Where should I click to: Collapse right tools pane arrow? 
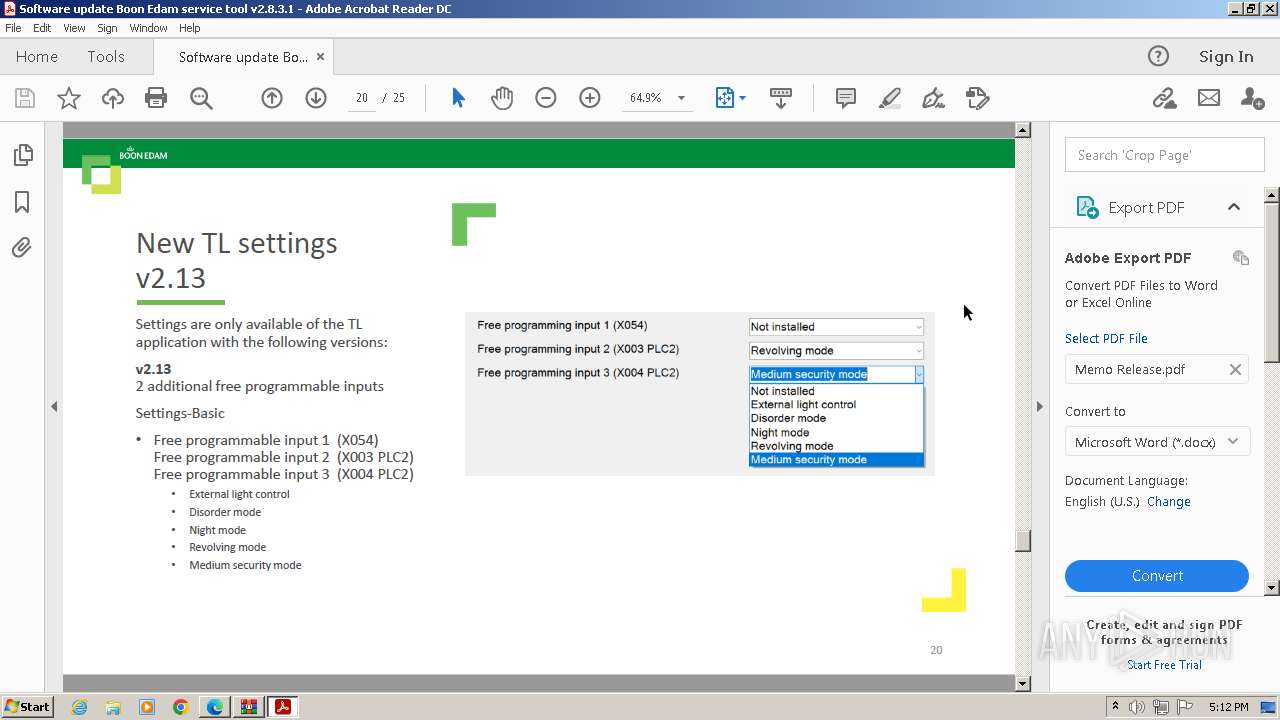(1039, 406)
